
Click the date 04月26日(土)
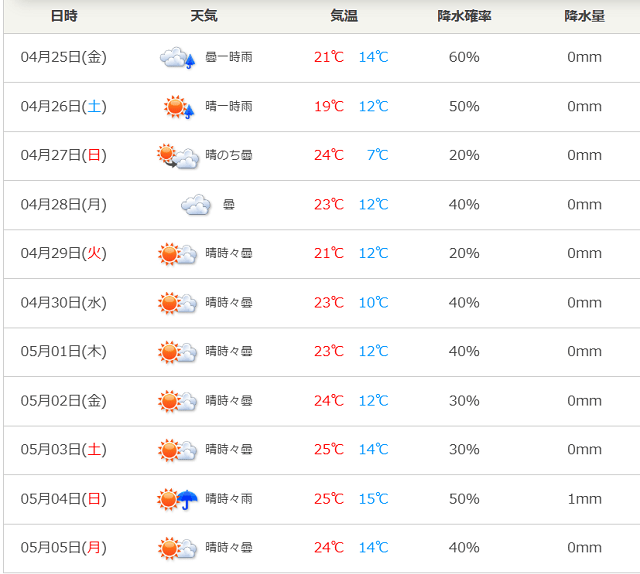(x=64, y=107)
